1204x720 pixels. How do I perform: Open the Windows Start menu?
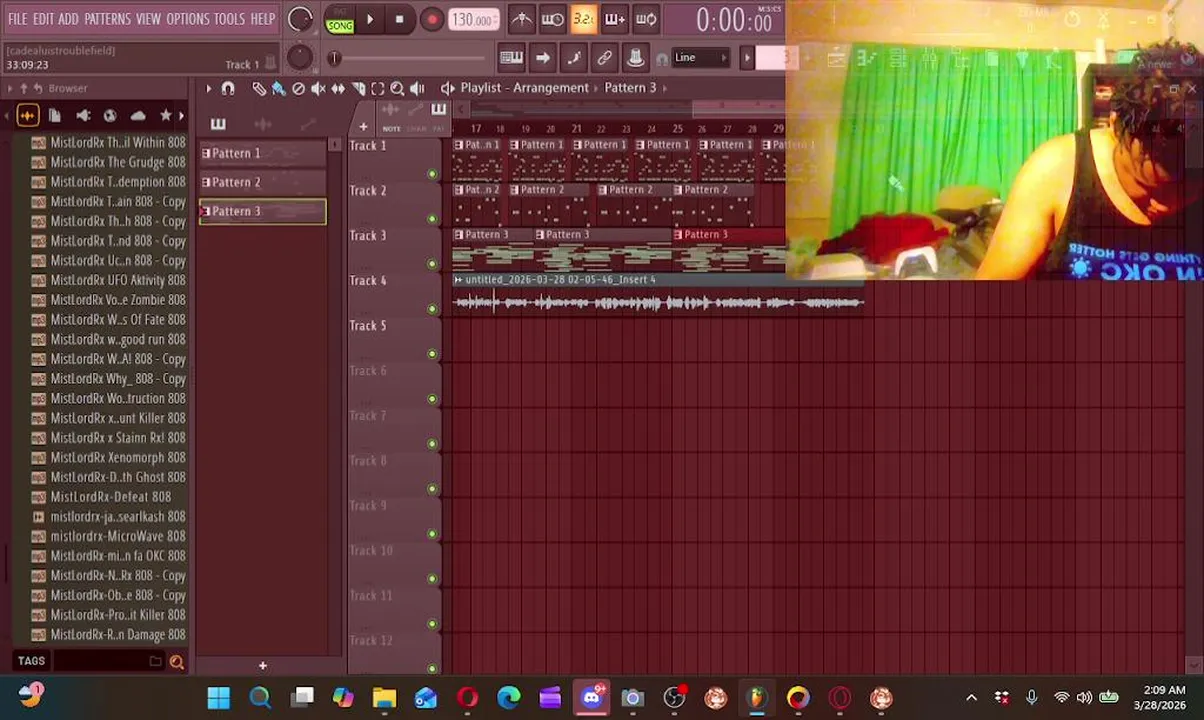pos(218,697)
